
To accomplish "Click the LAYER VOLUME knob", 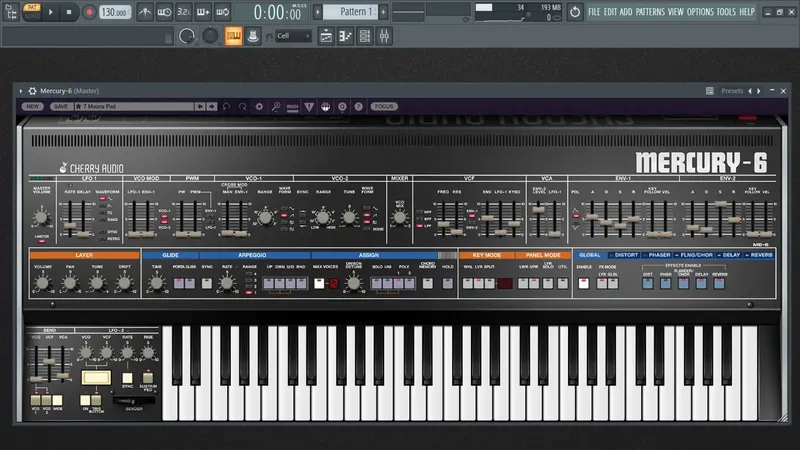I will (42, 283).
